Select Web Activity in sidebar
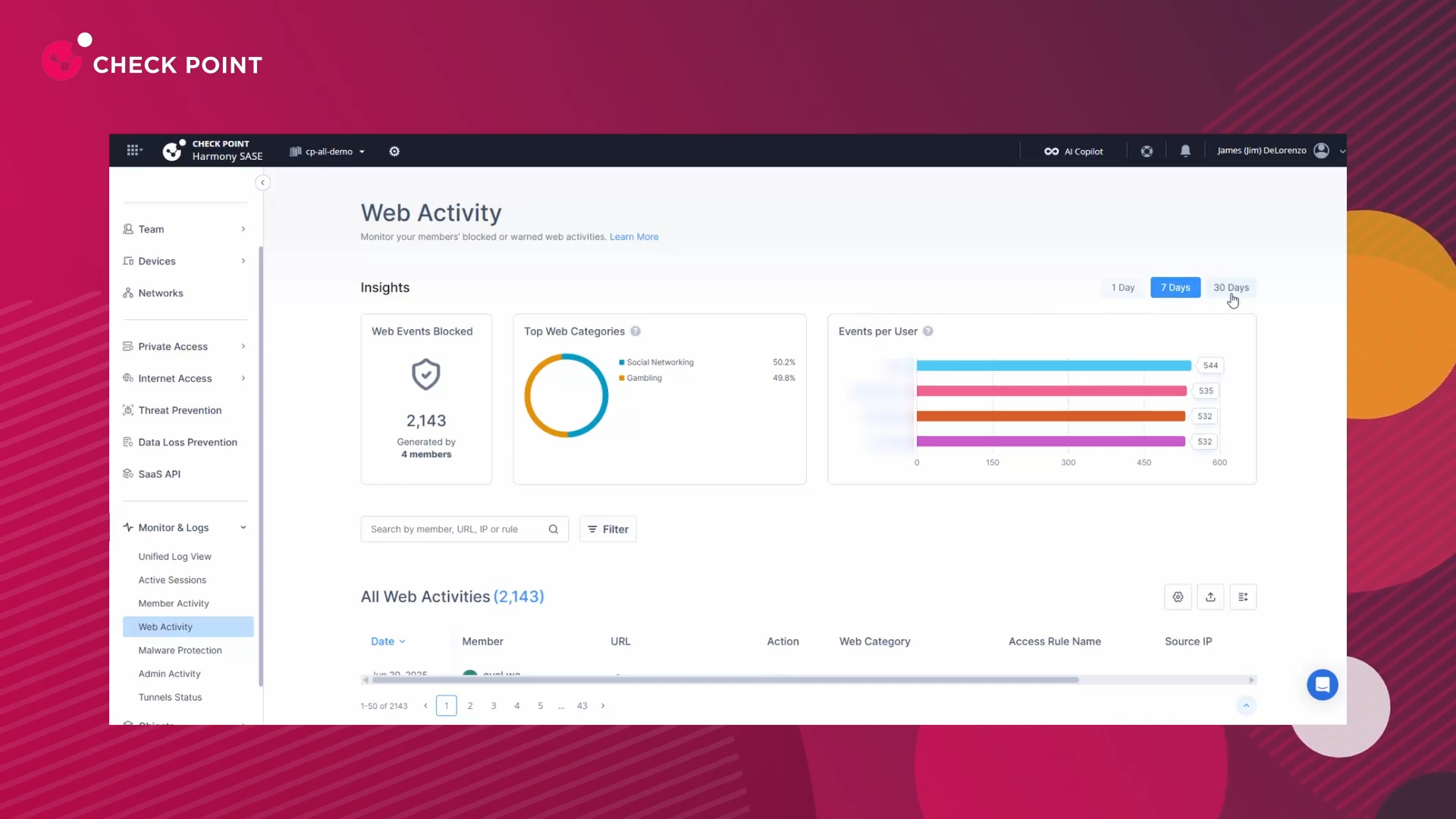The width and height of the screenshot is (1456, 819). [188, 626]
